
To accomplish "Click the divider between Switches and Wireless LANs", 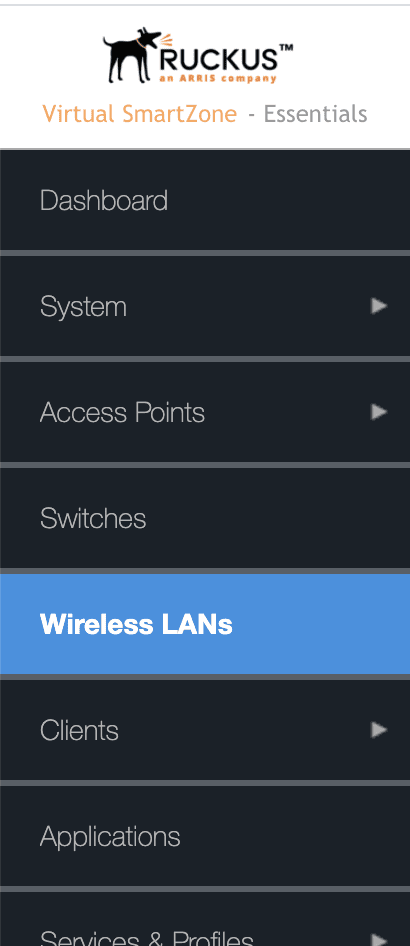I will coord(205,571).
